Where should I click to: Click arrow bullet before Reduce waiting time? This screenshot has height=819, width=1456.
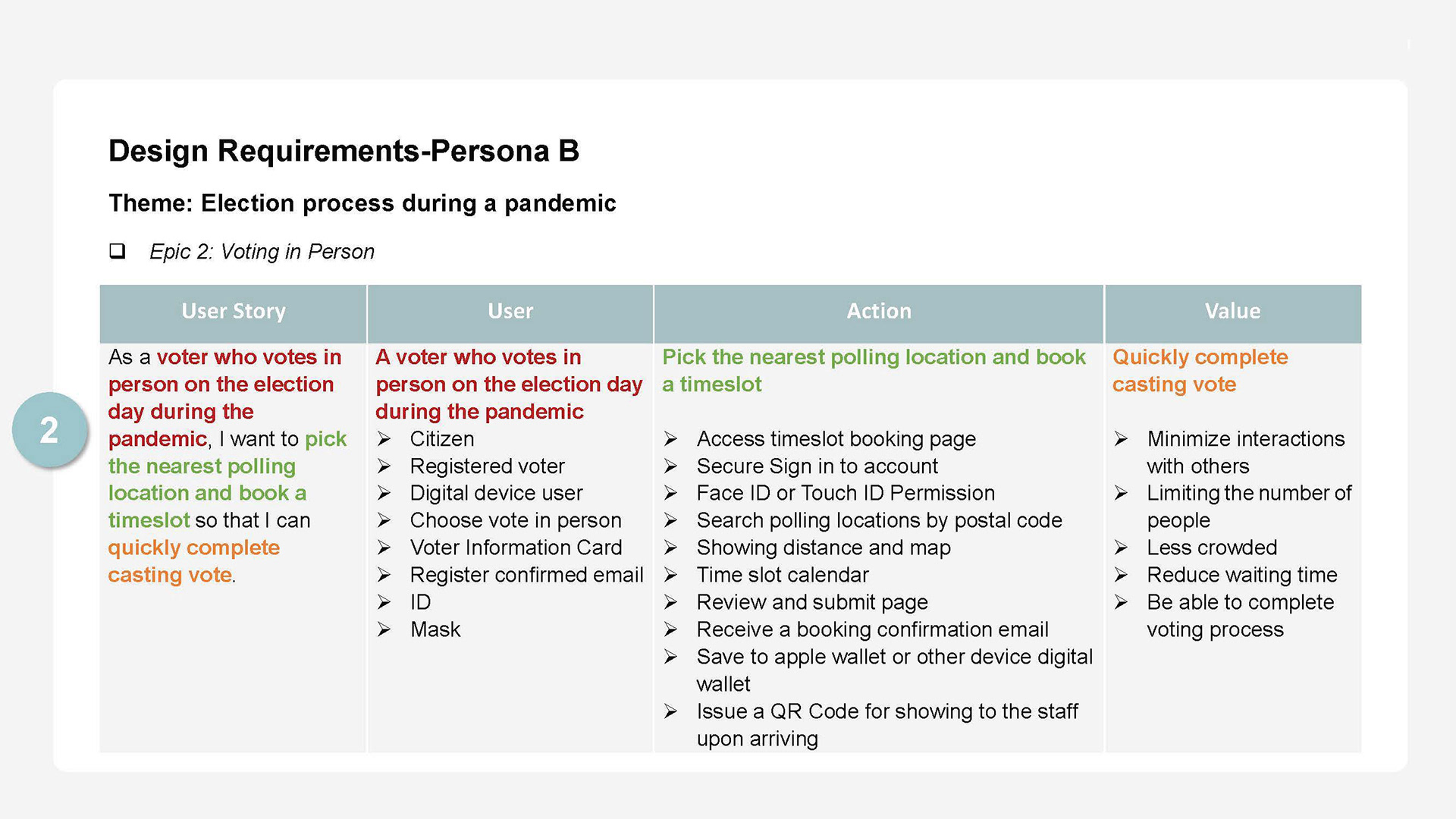coord(1121,575)
